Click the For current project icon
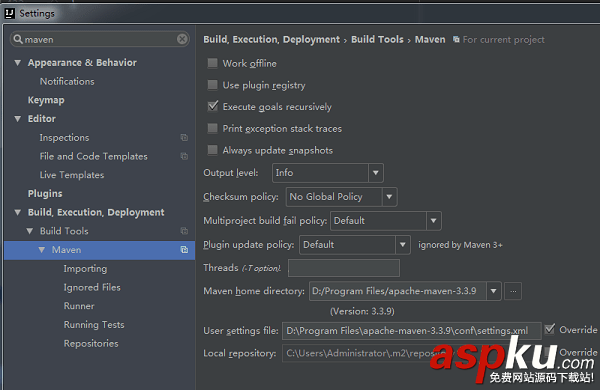This screenshot has height=390, width=600. [456, 39]
